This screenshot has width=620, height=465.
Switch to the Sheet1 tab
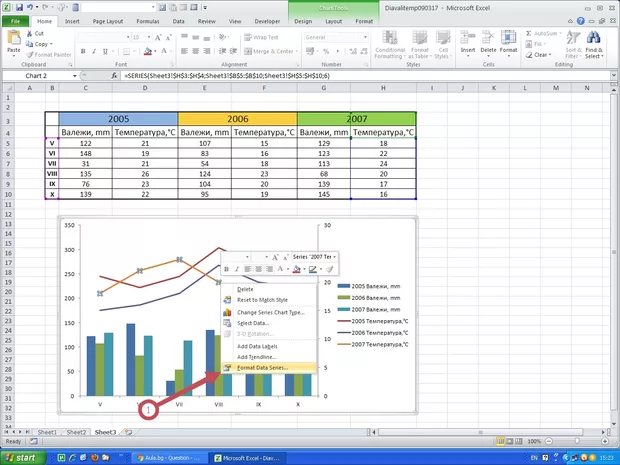pyautogui.click(x=47, y=432)
